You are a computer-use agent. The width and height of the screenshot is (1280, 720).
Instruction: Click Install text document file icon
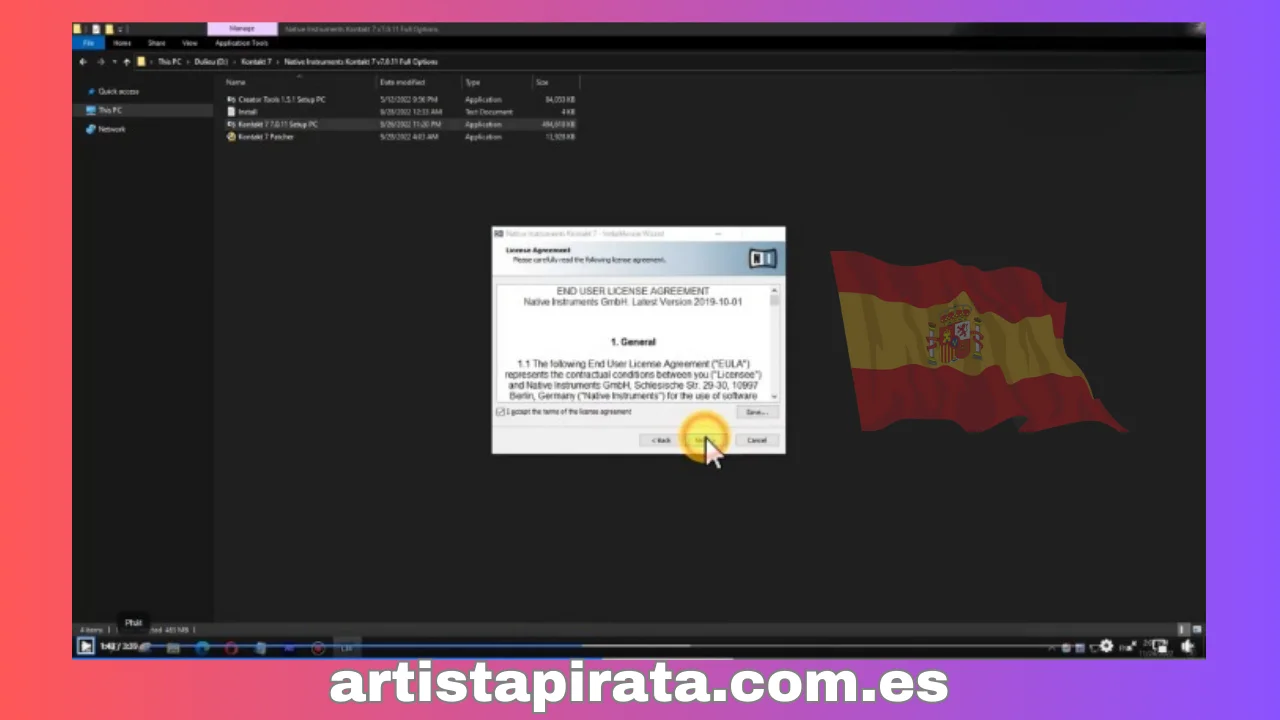232,112
